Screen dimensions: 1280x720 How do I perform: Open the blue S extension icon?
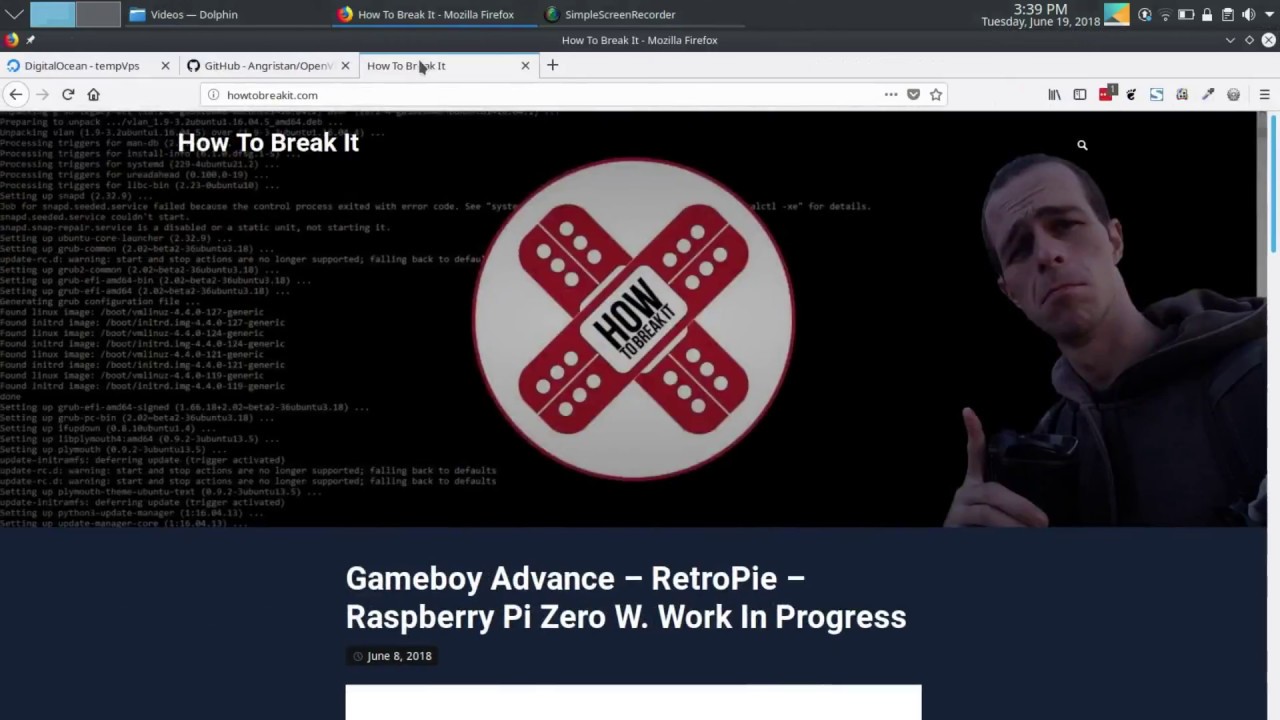1157,94
